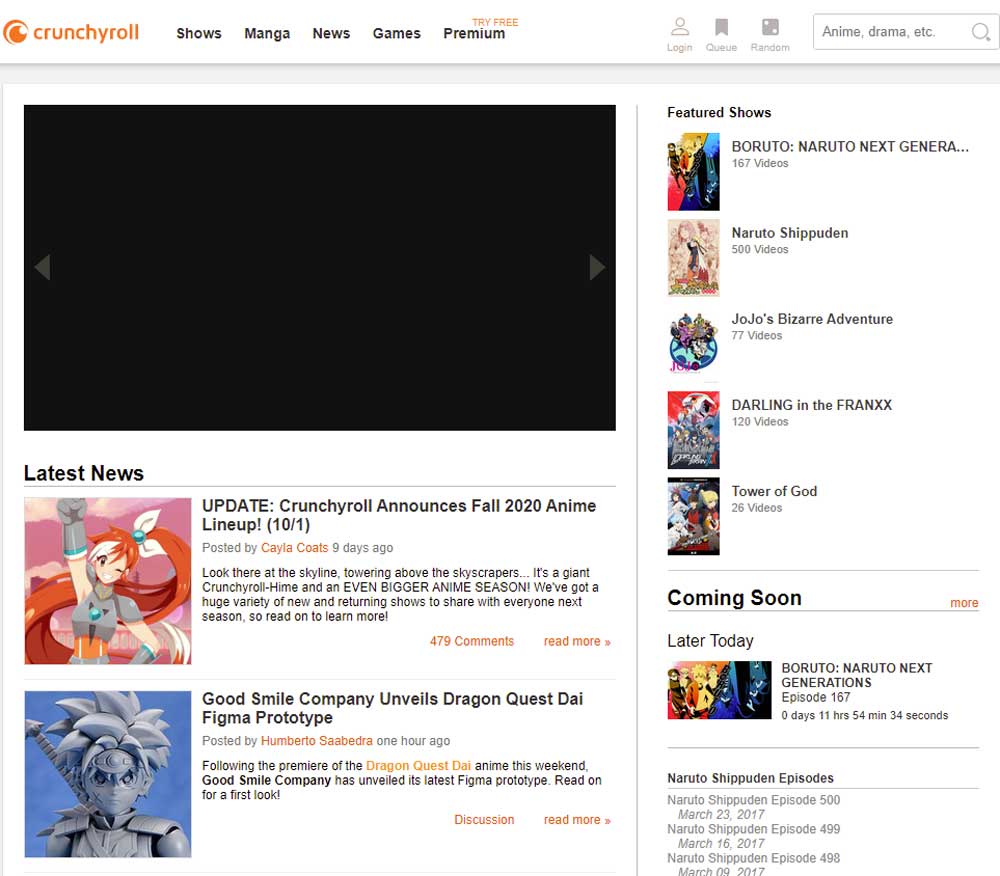
Task: Open the Shows menu
Action: pos(198,33)
